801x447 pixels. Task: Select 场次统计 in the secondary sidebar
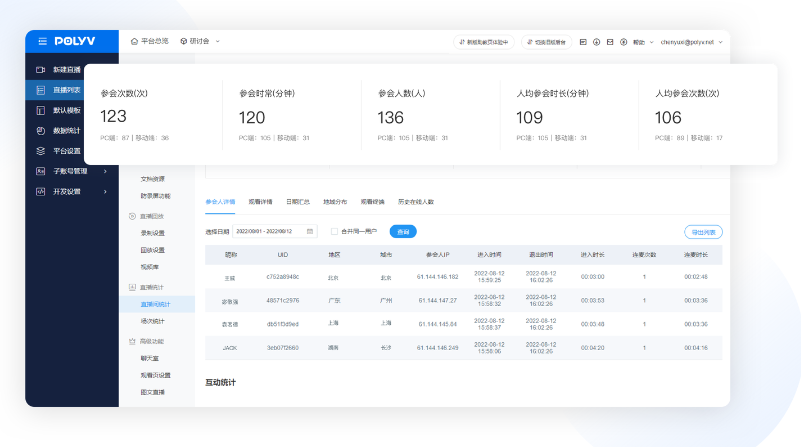[x=153, y=321]
